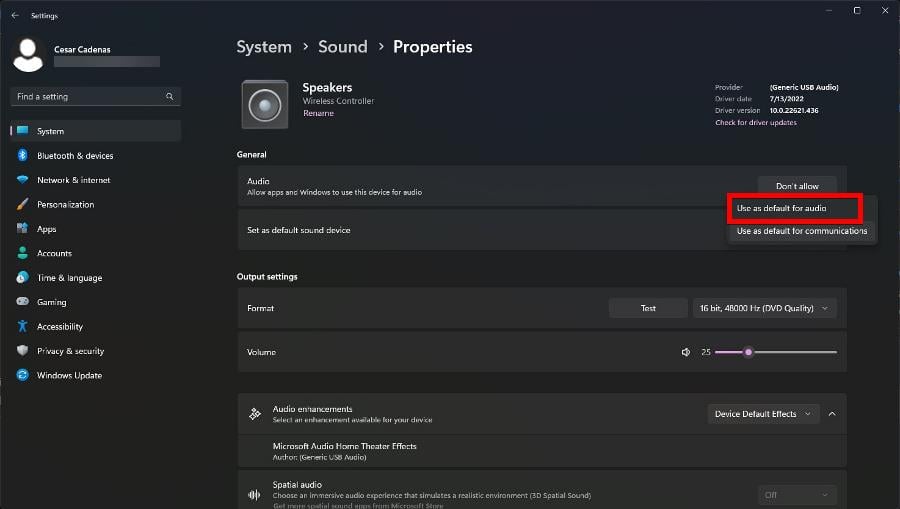Click the Apps icon in sidebar

22,228
